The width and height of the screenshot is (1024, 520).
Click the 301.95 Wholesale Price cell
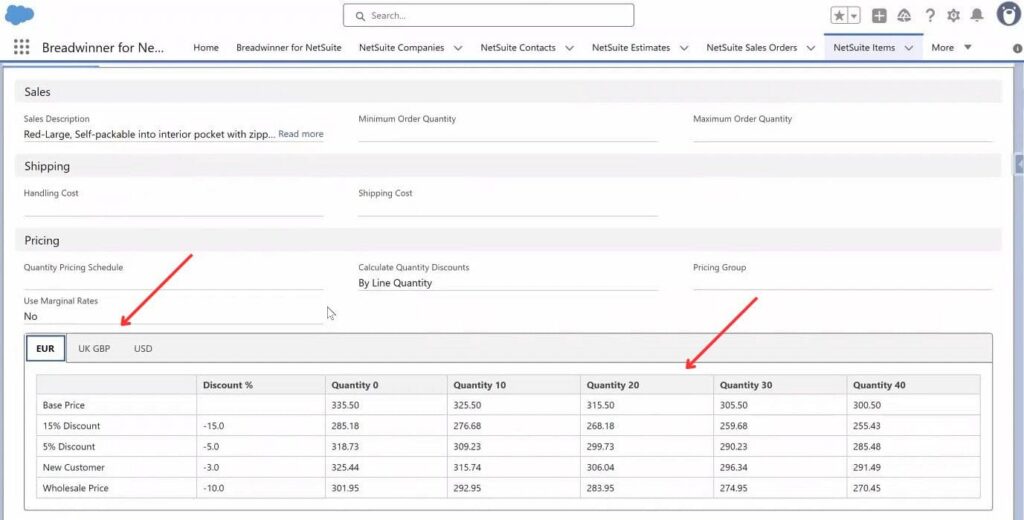click(386, 488)
